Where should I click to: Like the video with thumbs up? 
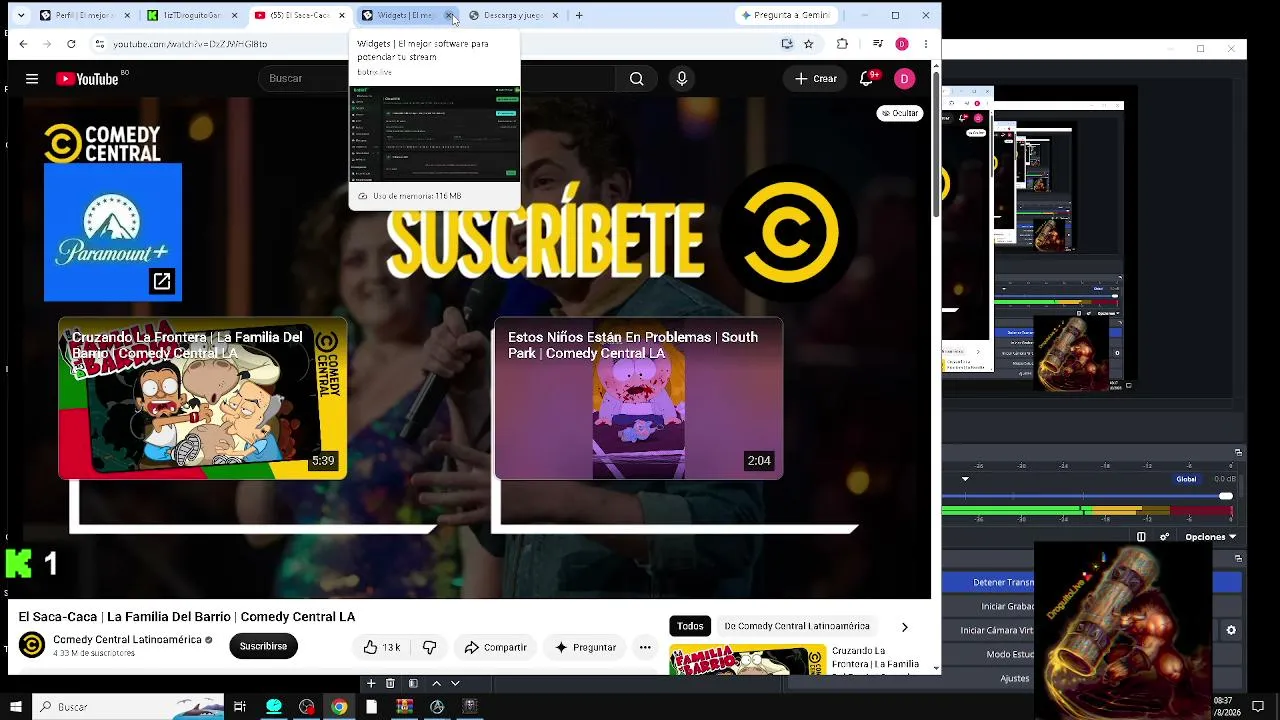(382, 647)
